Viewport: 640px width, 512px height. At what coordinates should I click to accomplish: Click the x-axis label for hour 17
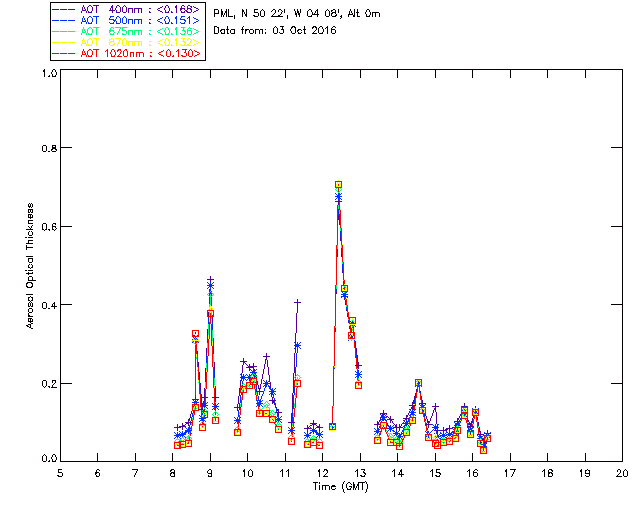click(x=510, y=473)
